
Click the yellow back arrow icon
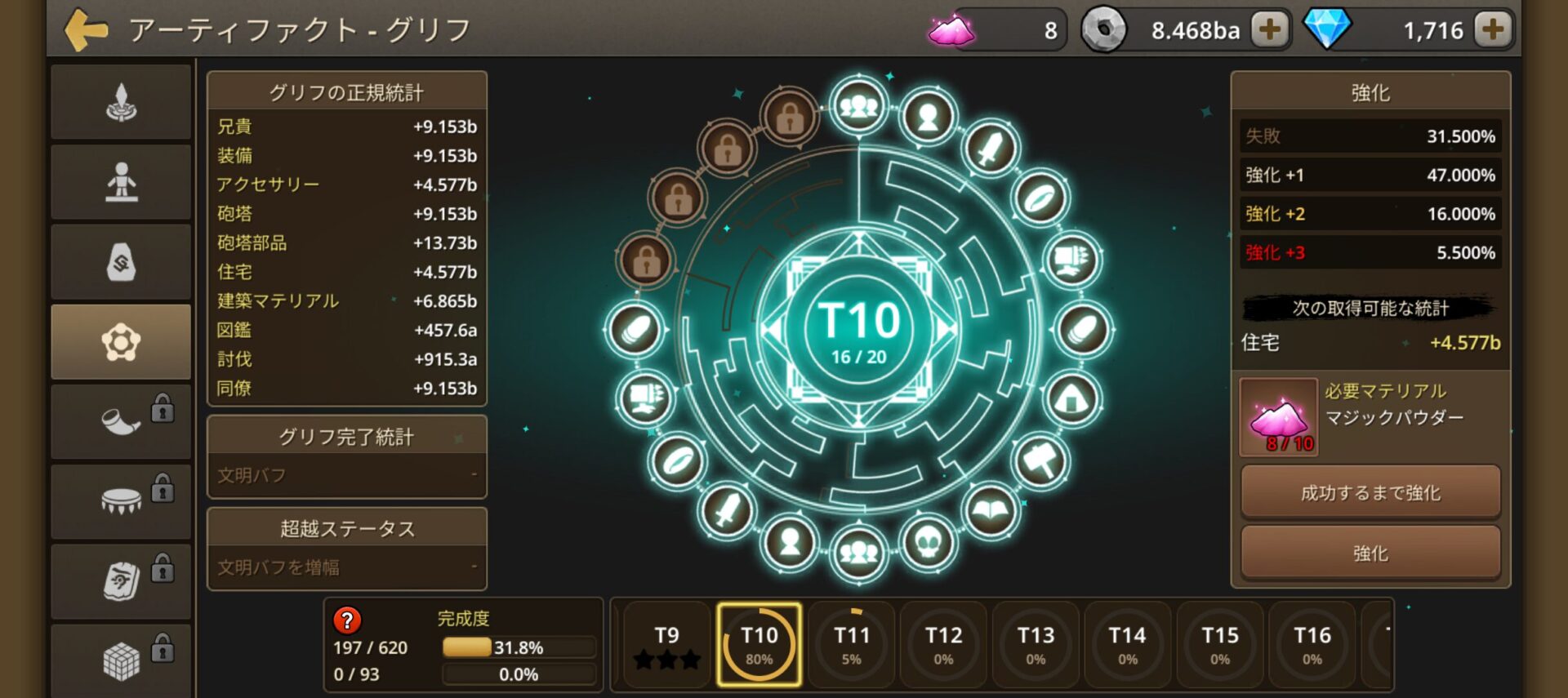coord(86,30)
